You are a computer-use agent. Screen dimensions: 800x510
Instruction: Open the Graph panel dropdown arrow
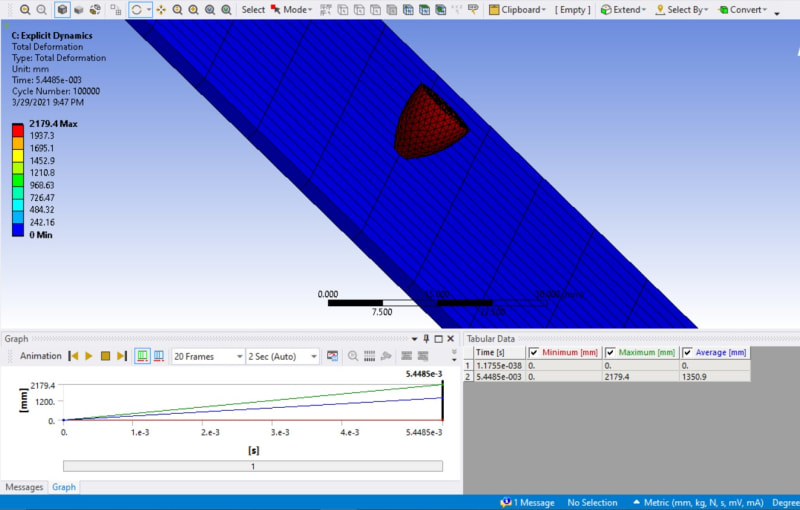[414, 339]
